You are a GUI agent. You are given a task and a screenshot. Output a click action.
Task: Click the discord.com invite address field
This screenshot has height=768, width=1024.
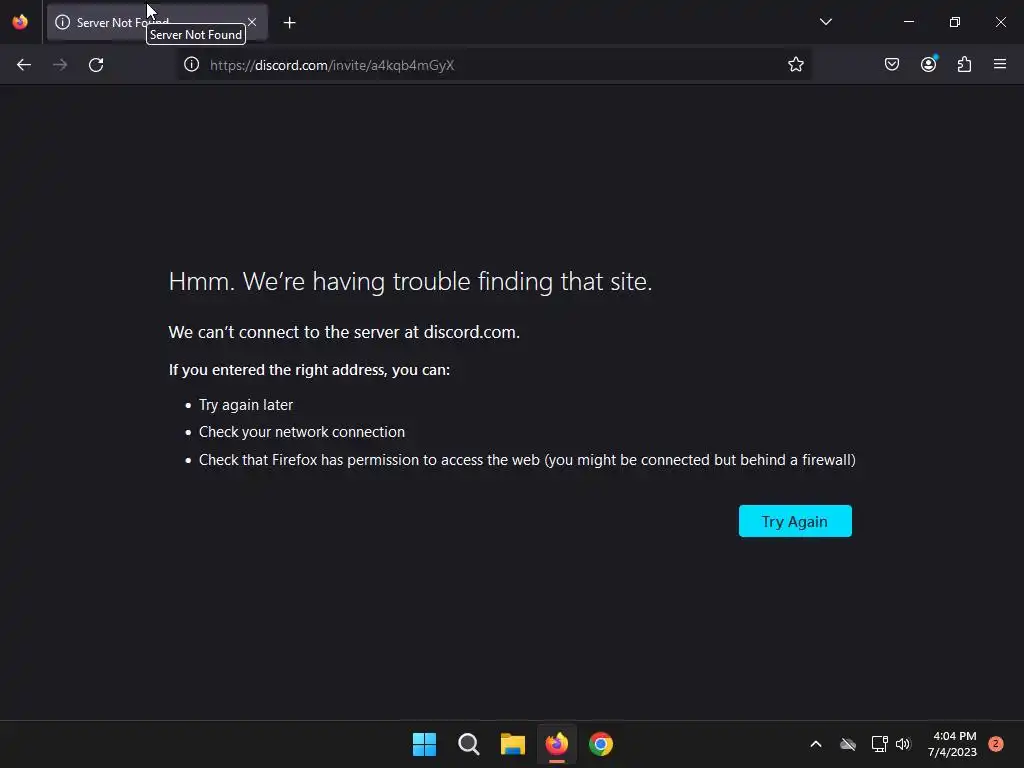(x=496, y=65)
